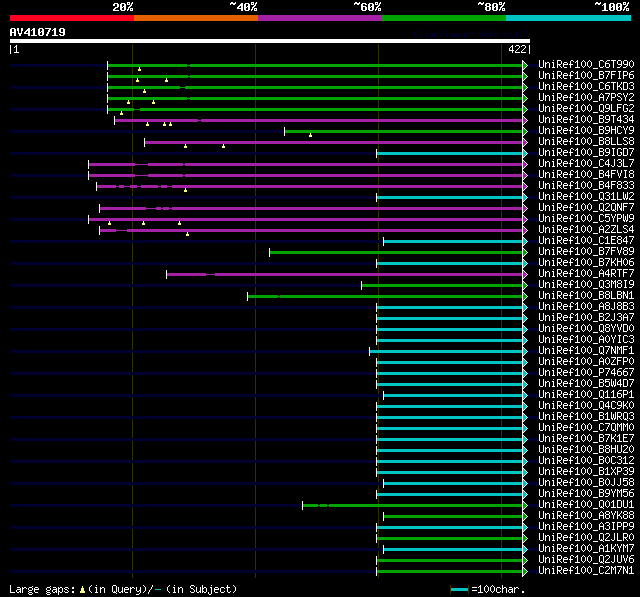Open the UniRef100_P74667 entry
This screenshot has width=640, height=597.
click(586, 373)
